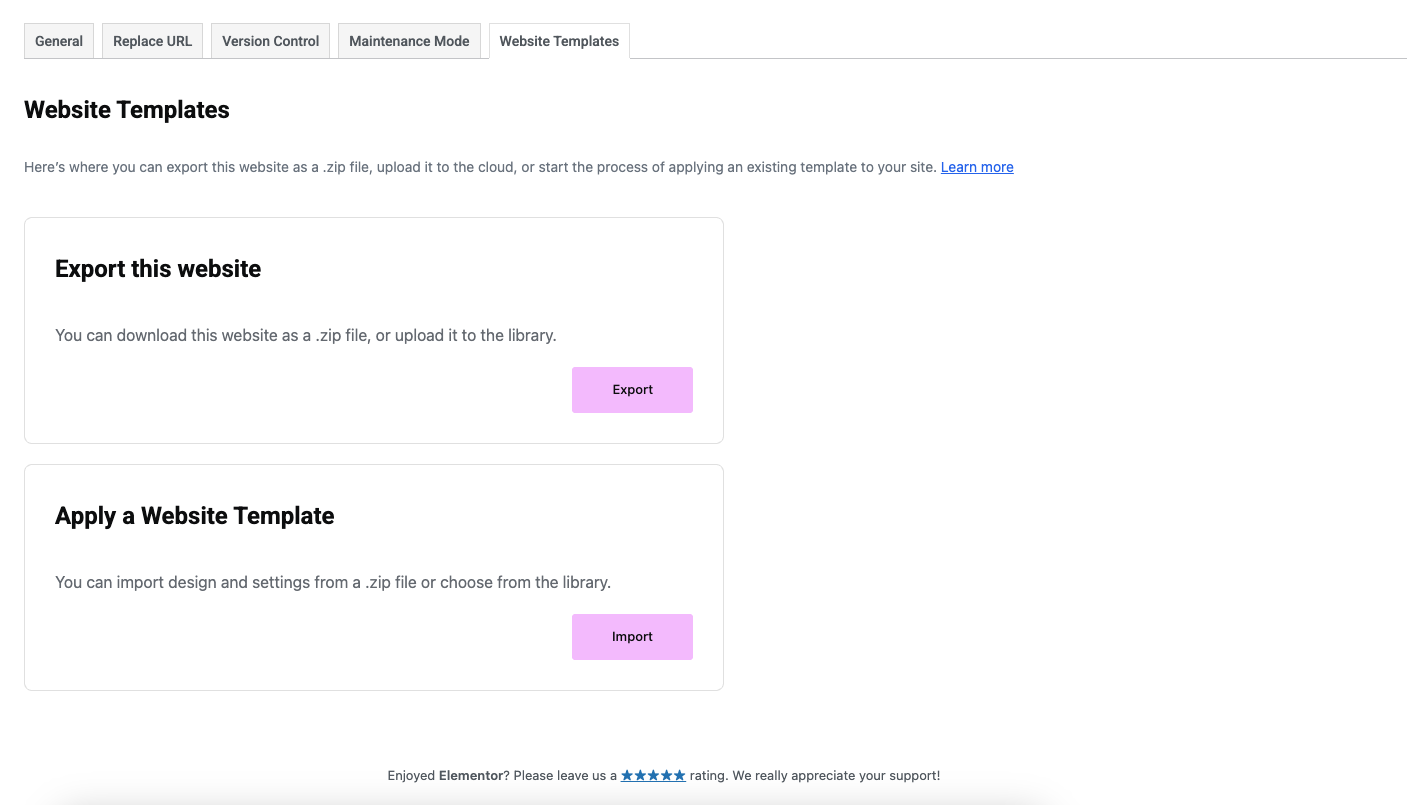Click the Website Templates tab
Viewport: 1407px width, 805px height.
tap(559, 41)
